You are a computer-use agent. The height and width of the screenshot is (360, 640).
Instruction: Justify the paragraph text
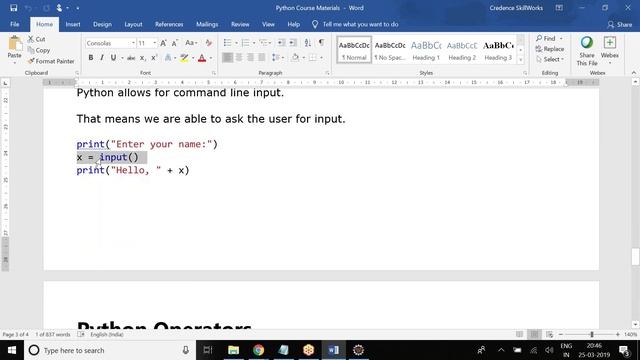pyautogui.click(x=262, y=58)
